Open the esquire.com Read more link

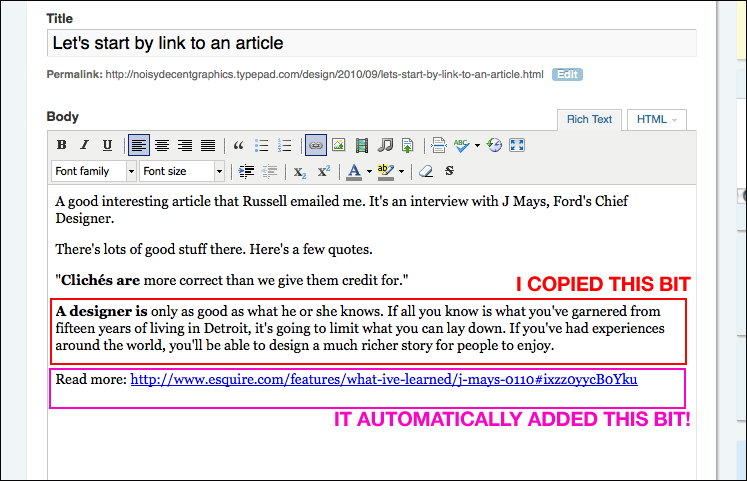[x=383, y=379]
